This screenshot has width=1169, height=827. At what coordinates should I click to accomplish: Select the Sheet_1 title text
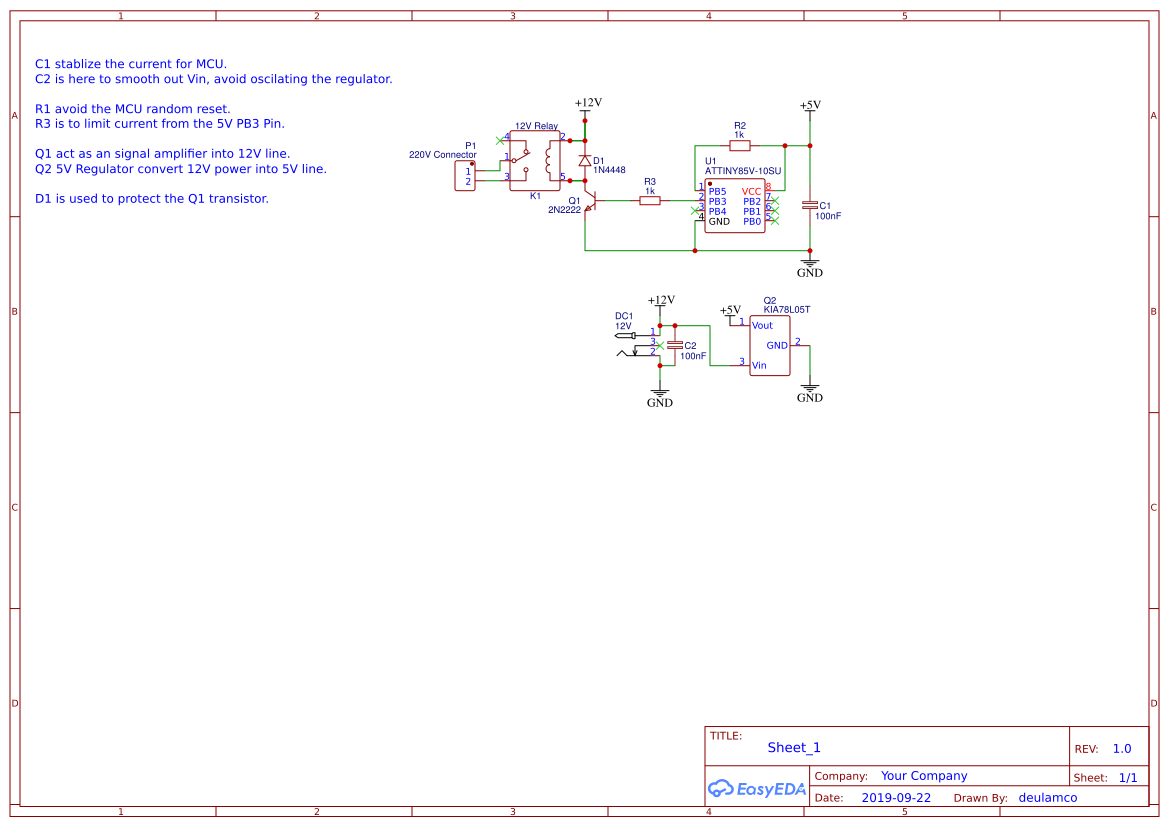[794, 748]
